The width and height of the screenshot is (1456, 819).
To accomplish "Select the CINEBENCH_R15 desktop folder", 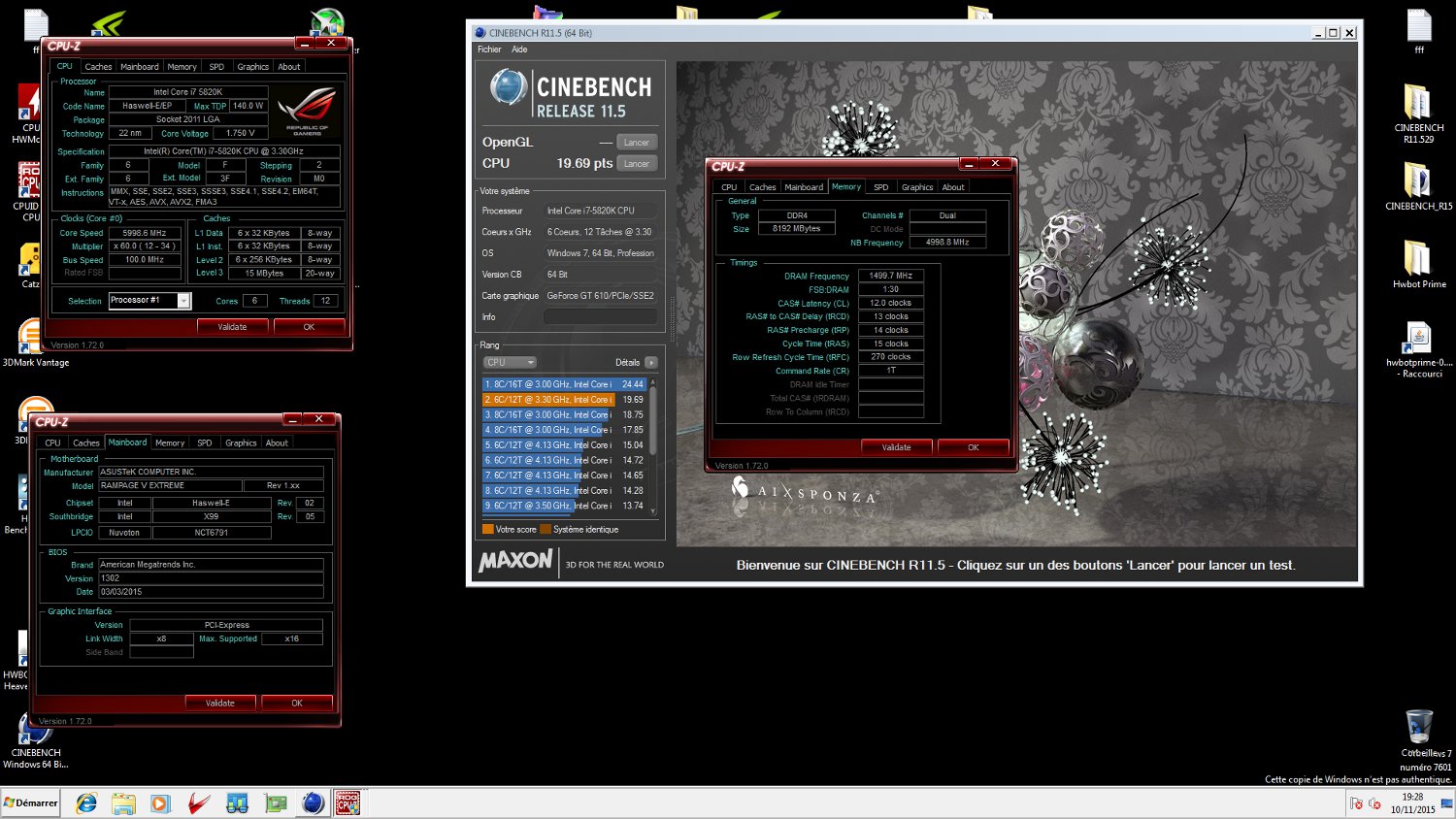I will 1418,186.
